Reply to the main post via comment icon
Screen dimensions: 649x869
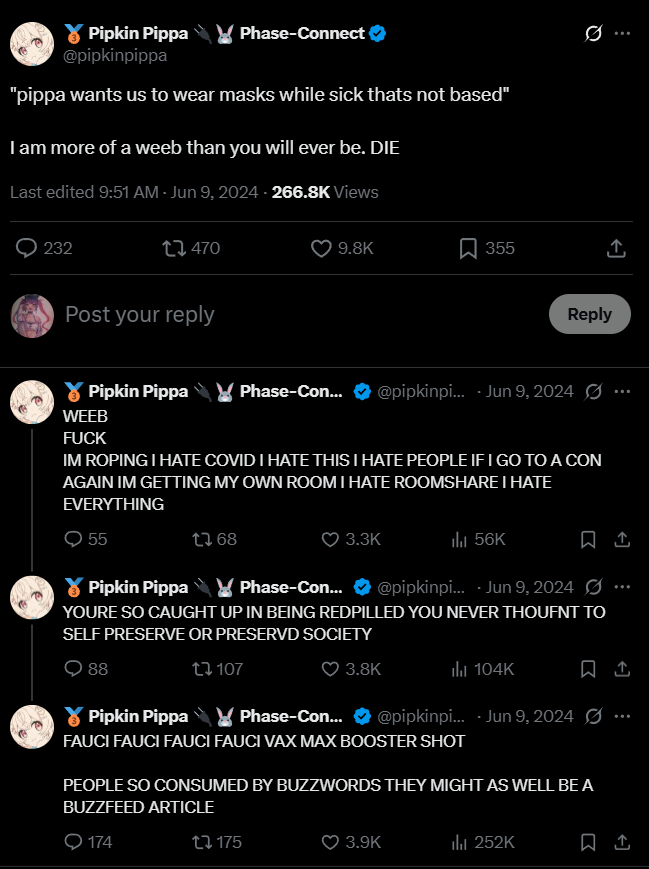click(x=27, y=248)
